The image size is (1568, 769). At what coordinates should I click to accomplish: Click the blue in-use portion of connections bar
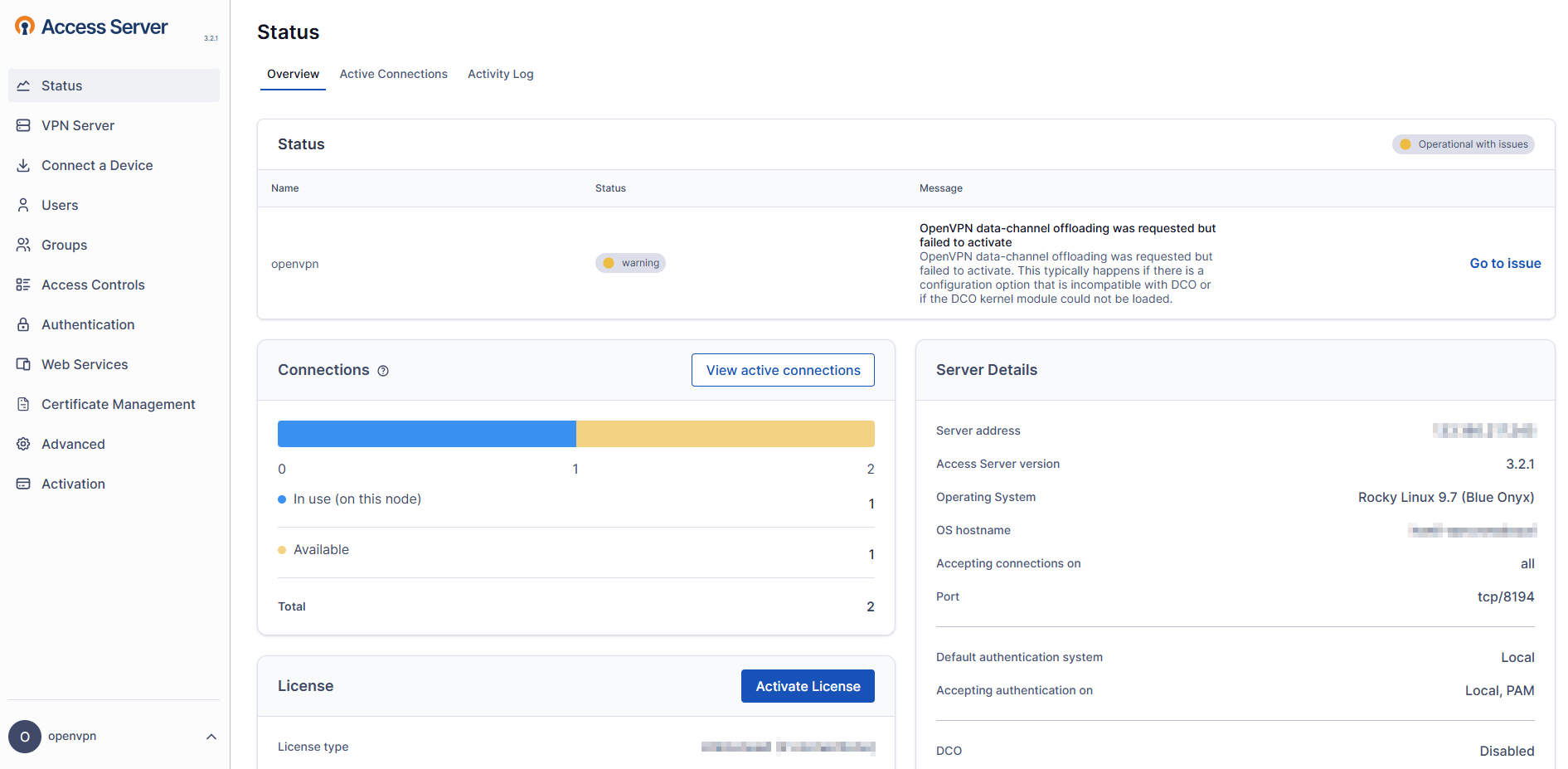pos(427,434)
